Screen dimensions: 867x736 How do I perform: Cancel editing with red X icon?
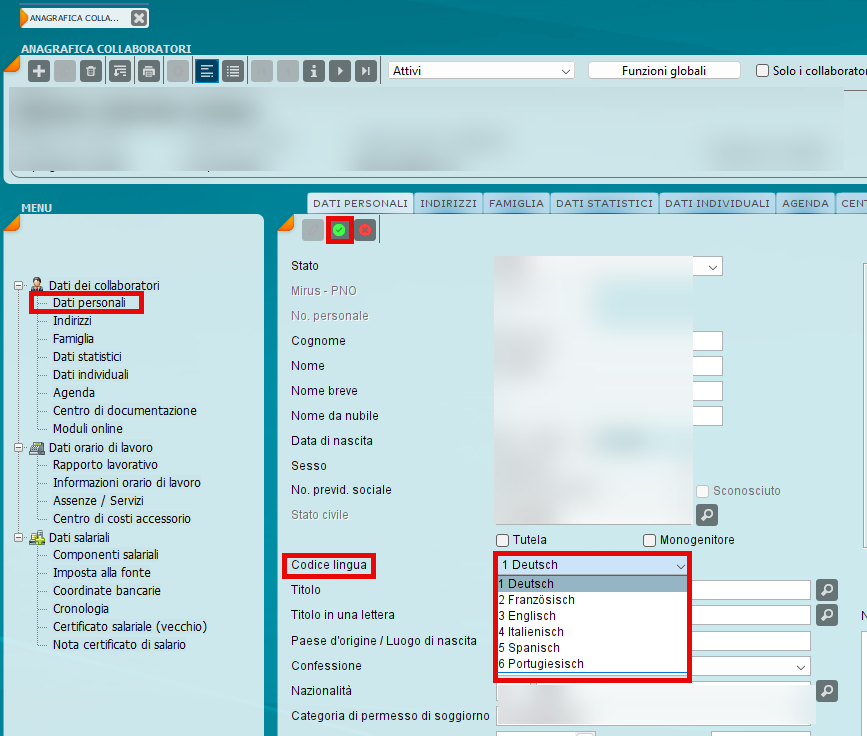[365, 230]
